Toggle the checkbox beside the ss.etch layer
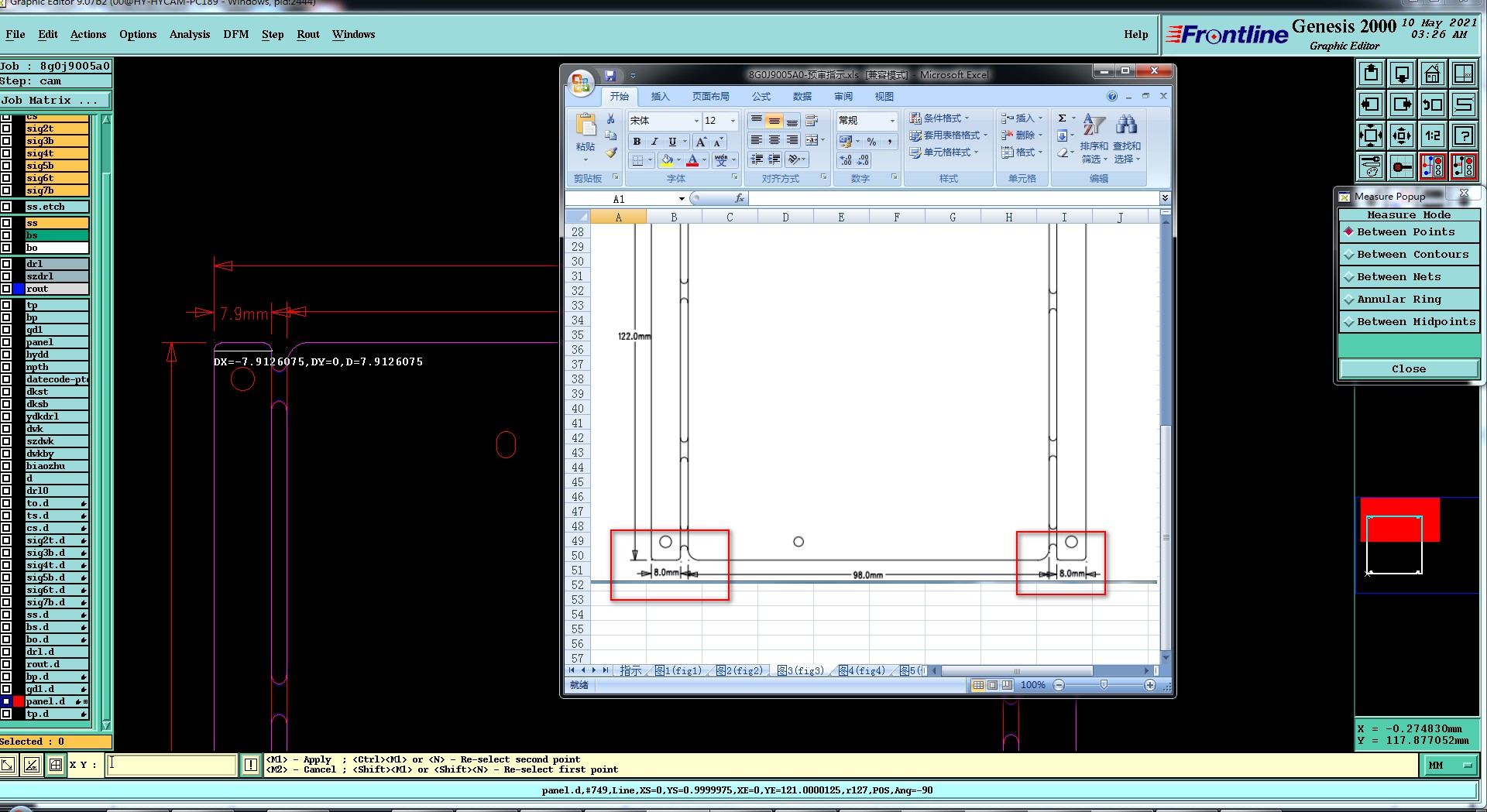This screenshot has width=1487, height=812. [6, 207]
